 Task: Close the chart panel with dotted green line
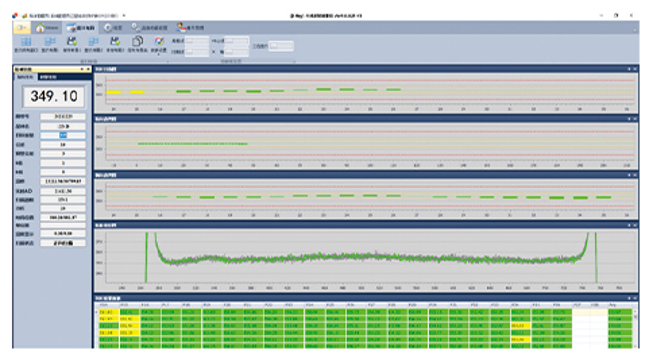point(635,119)
